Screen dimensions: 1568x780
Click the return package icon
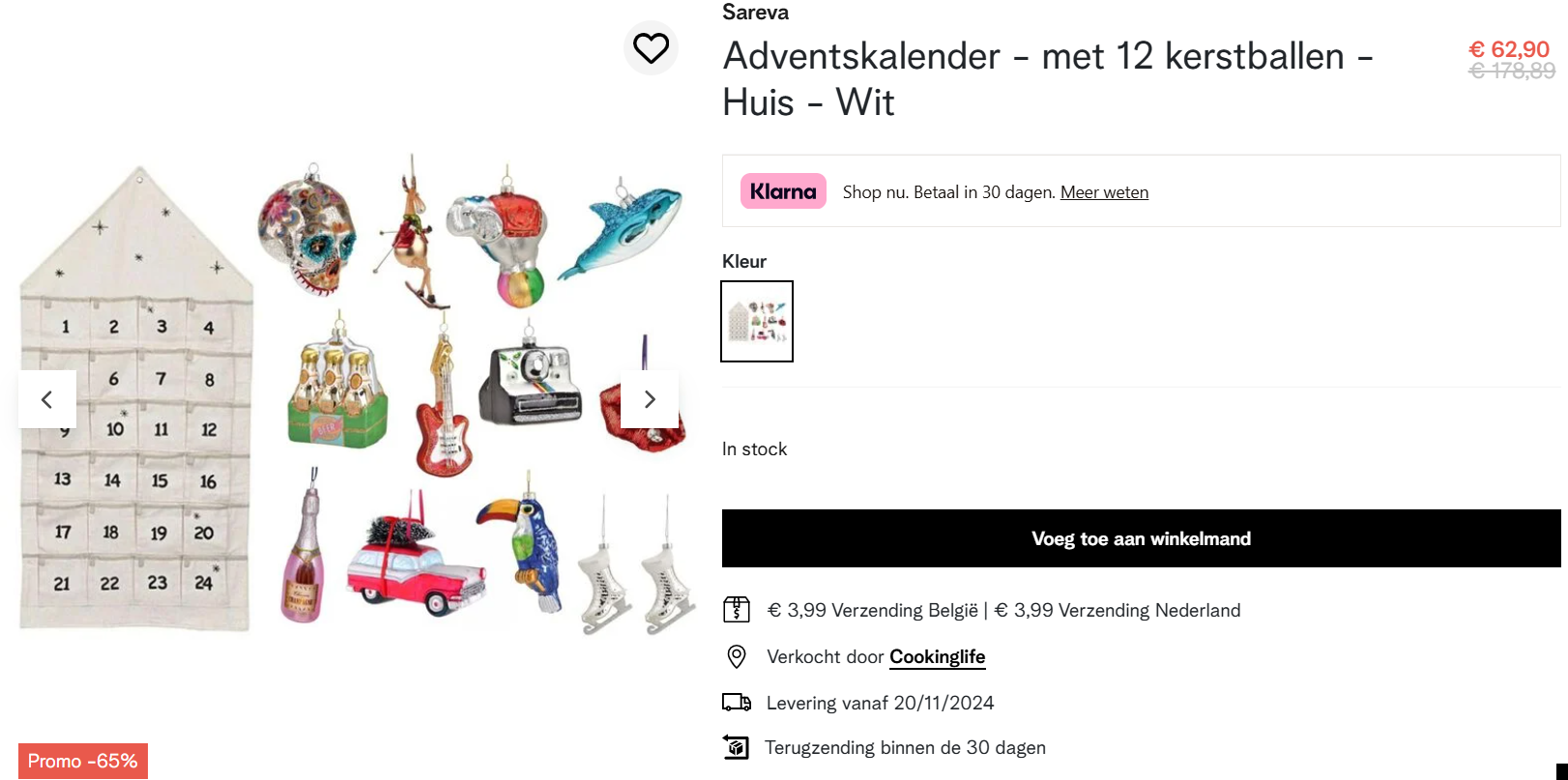[x=737, y=747]
